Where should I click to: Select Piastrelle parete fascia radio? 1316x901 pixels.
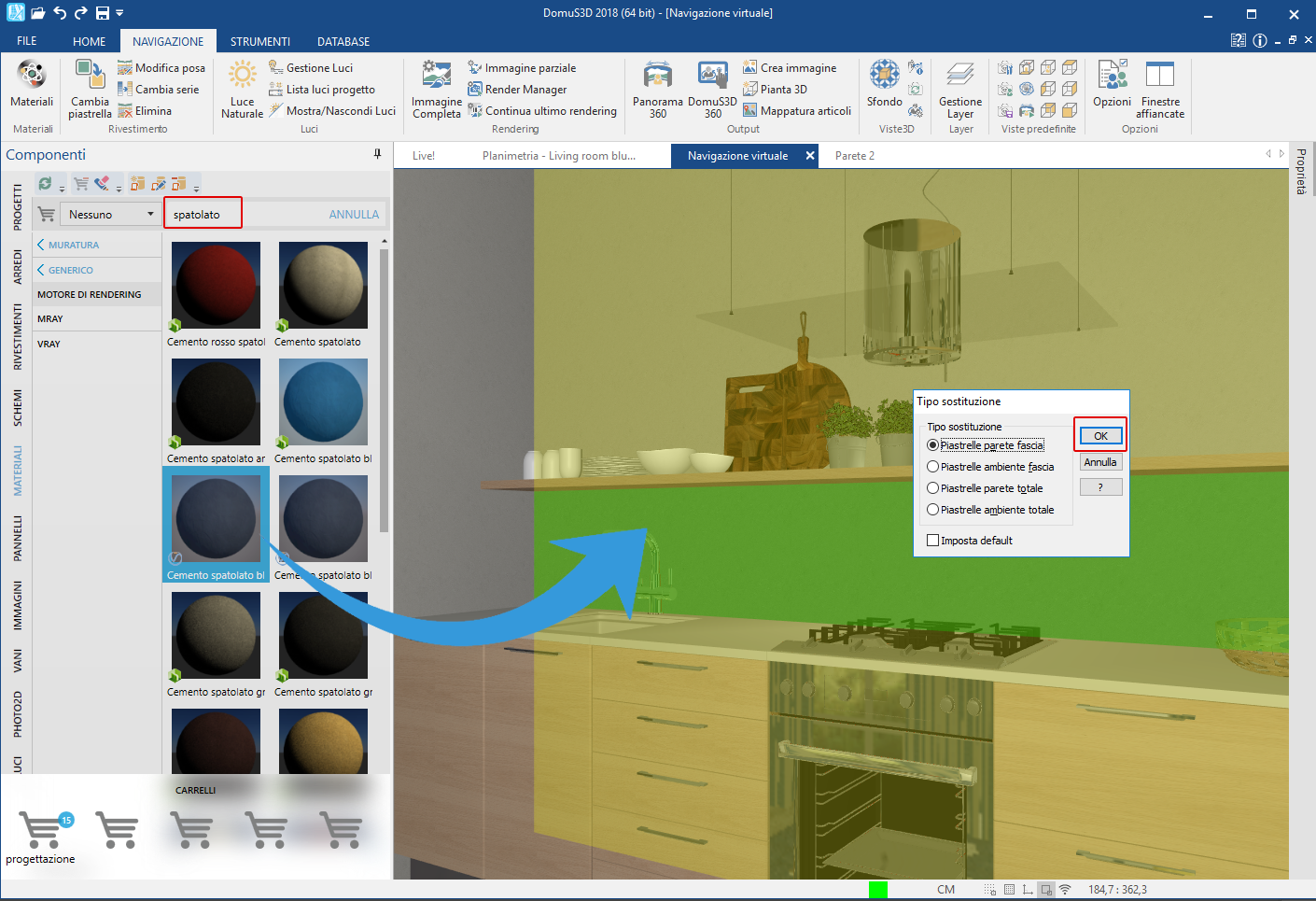[932, 445]
